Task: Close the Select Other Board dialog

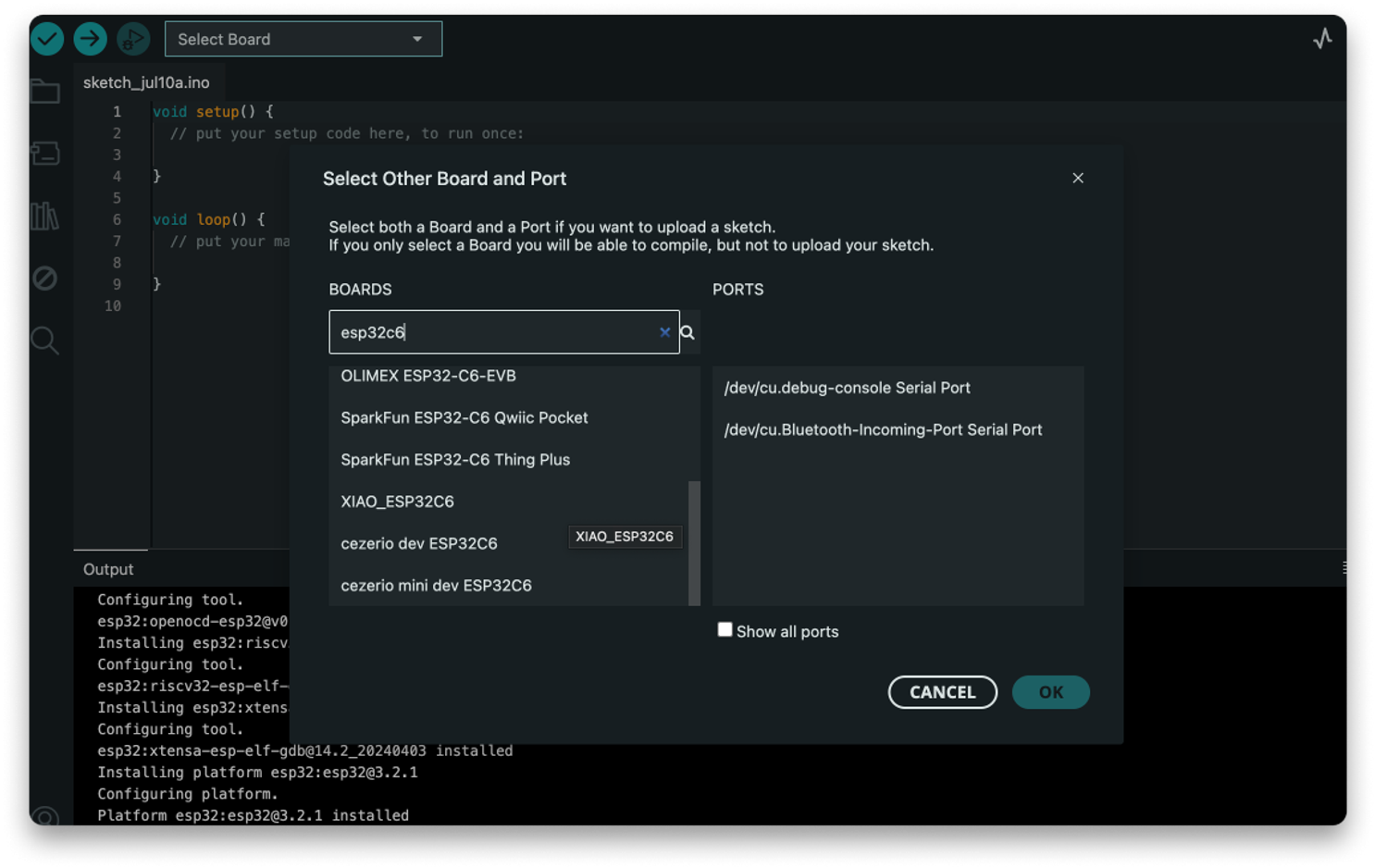Action: [1078, 178]
